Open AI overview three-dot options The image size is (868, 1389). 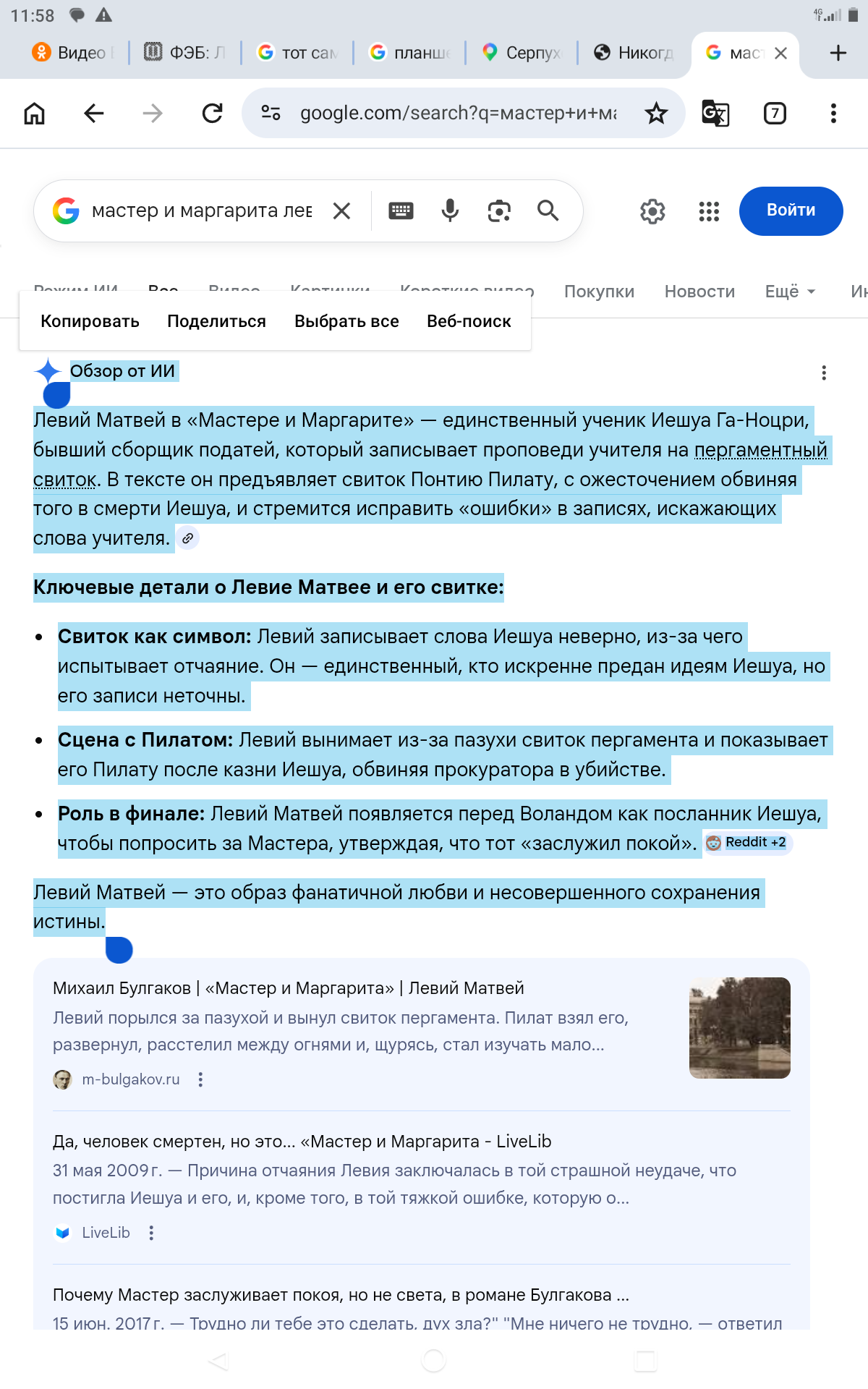click(x=823, y=373)
